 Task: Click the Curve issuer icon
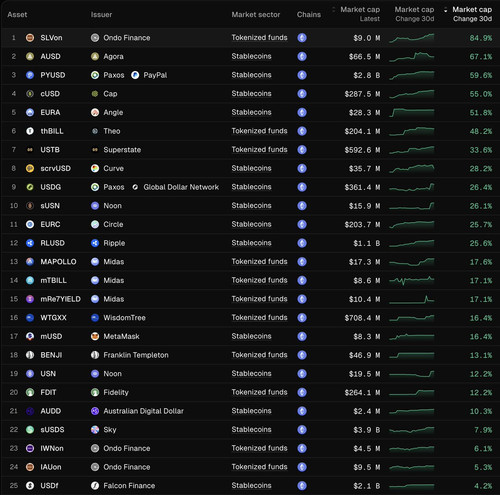[95, 168]
